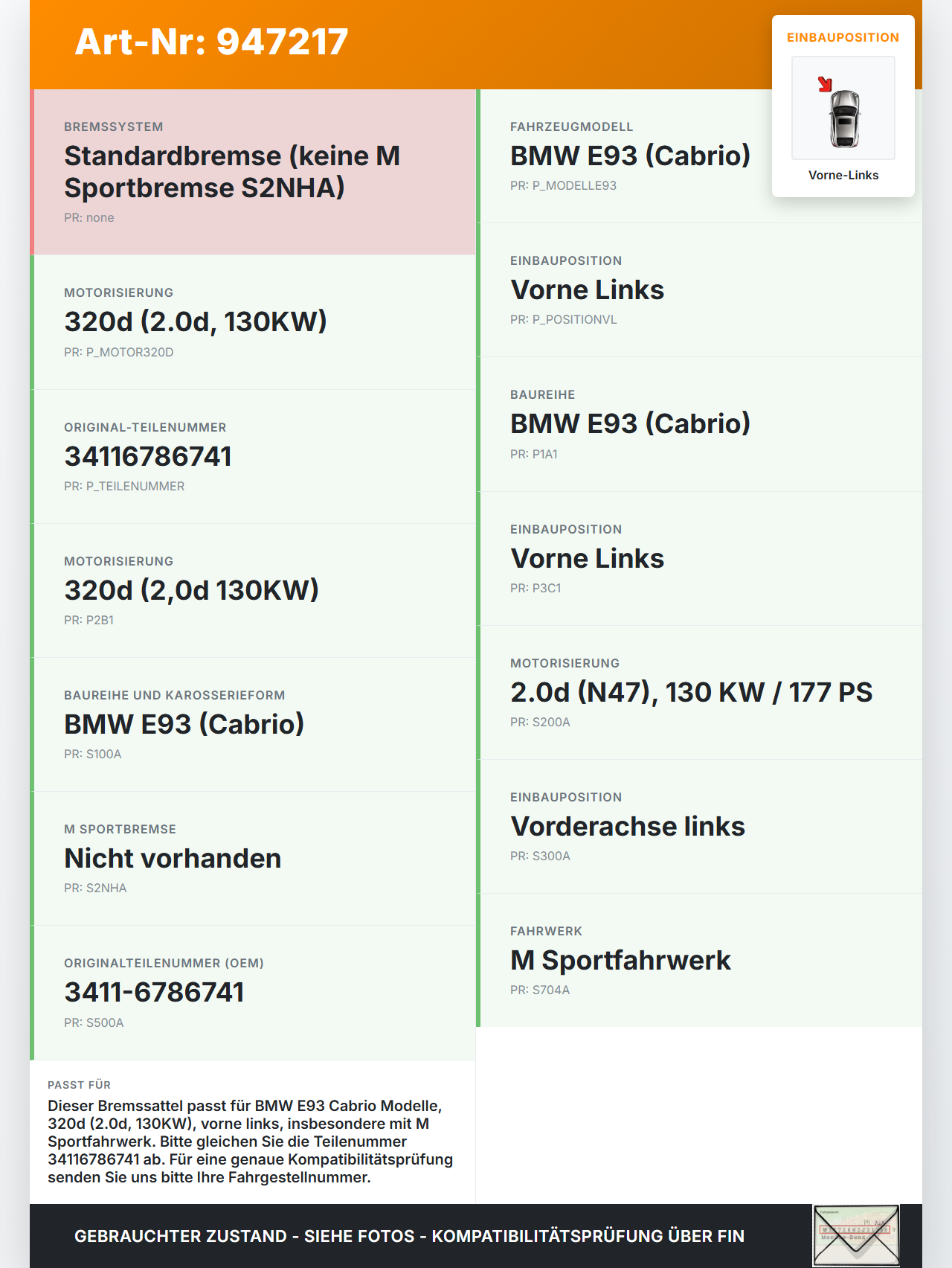Select Vorne Links with PR P_POSITIONVL

(699, 290)
